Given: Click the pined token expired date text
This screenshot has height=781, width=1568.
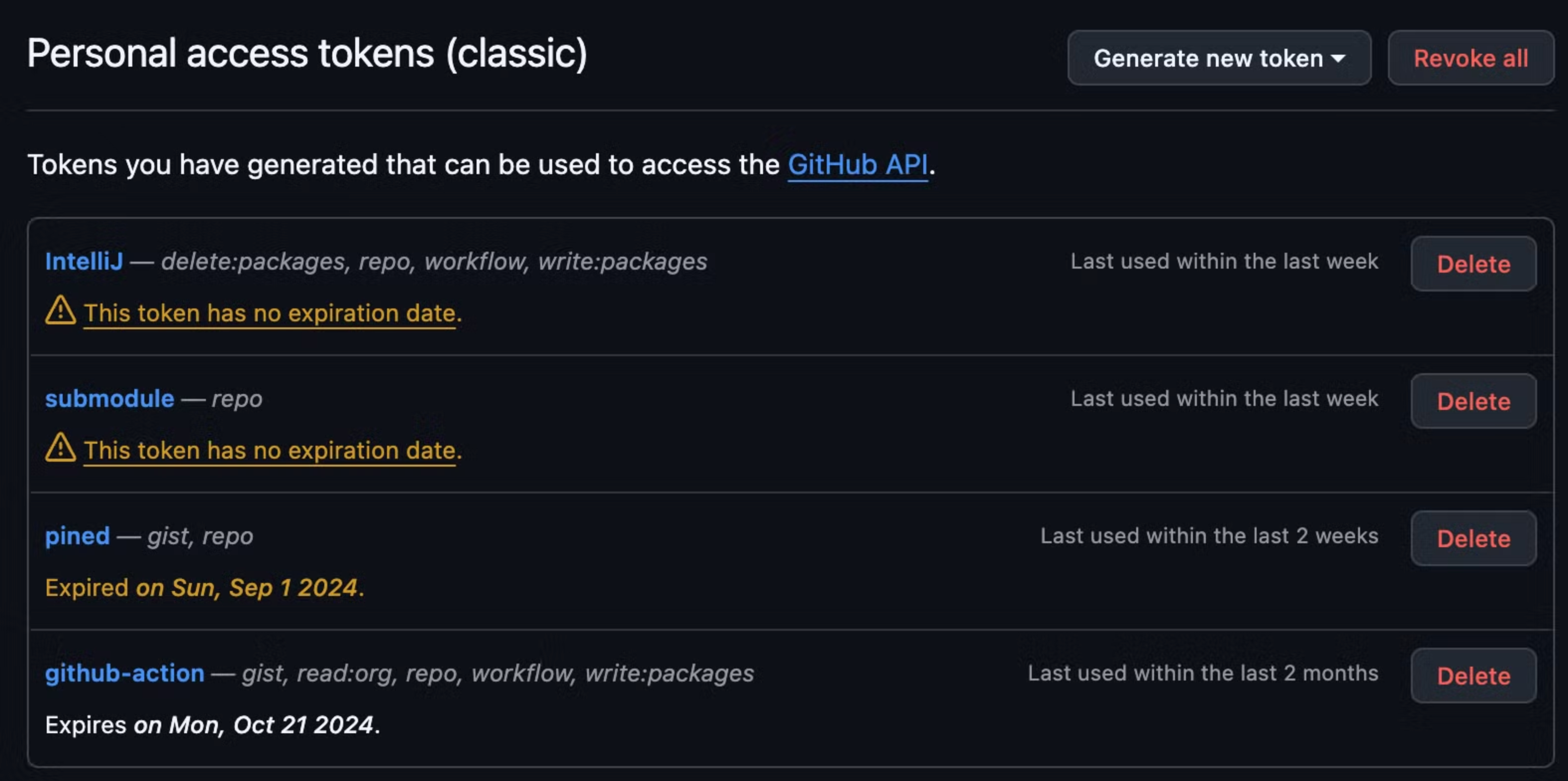Looking at the screenshot, I should (204, 588).
